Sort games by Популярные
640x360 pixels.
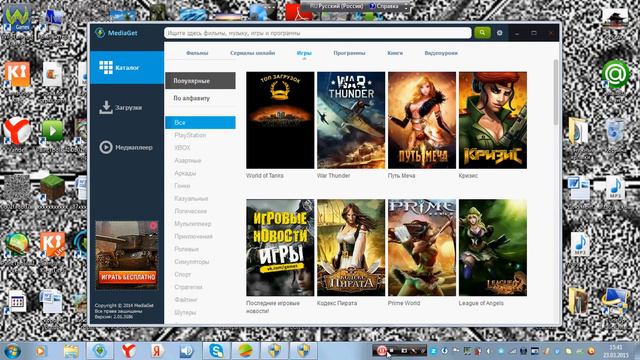tap(200, 81)
